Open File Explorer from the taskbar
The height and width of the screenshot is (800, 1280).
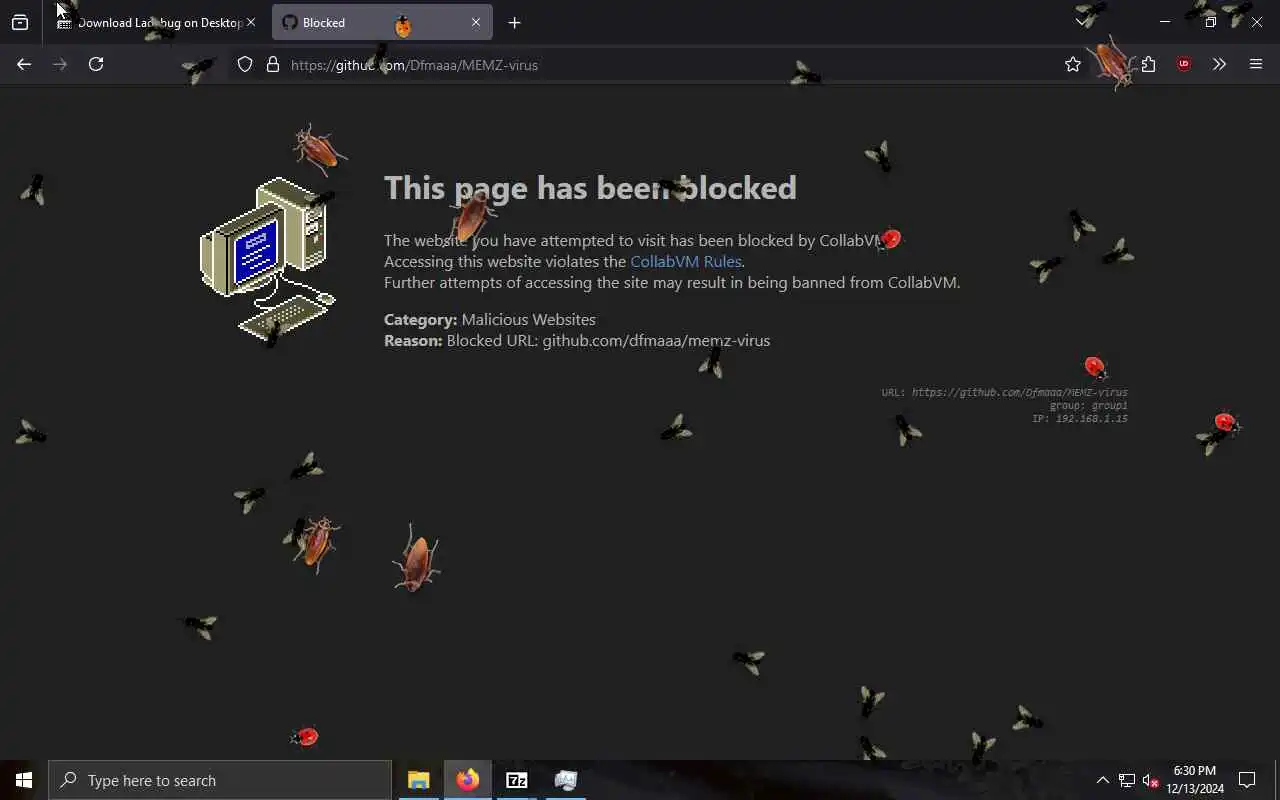click(419, 780)
